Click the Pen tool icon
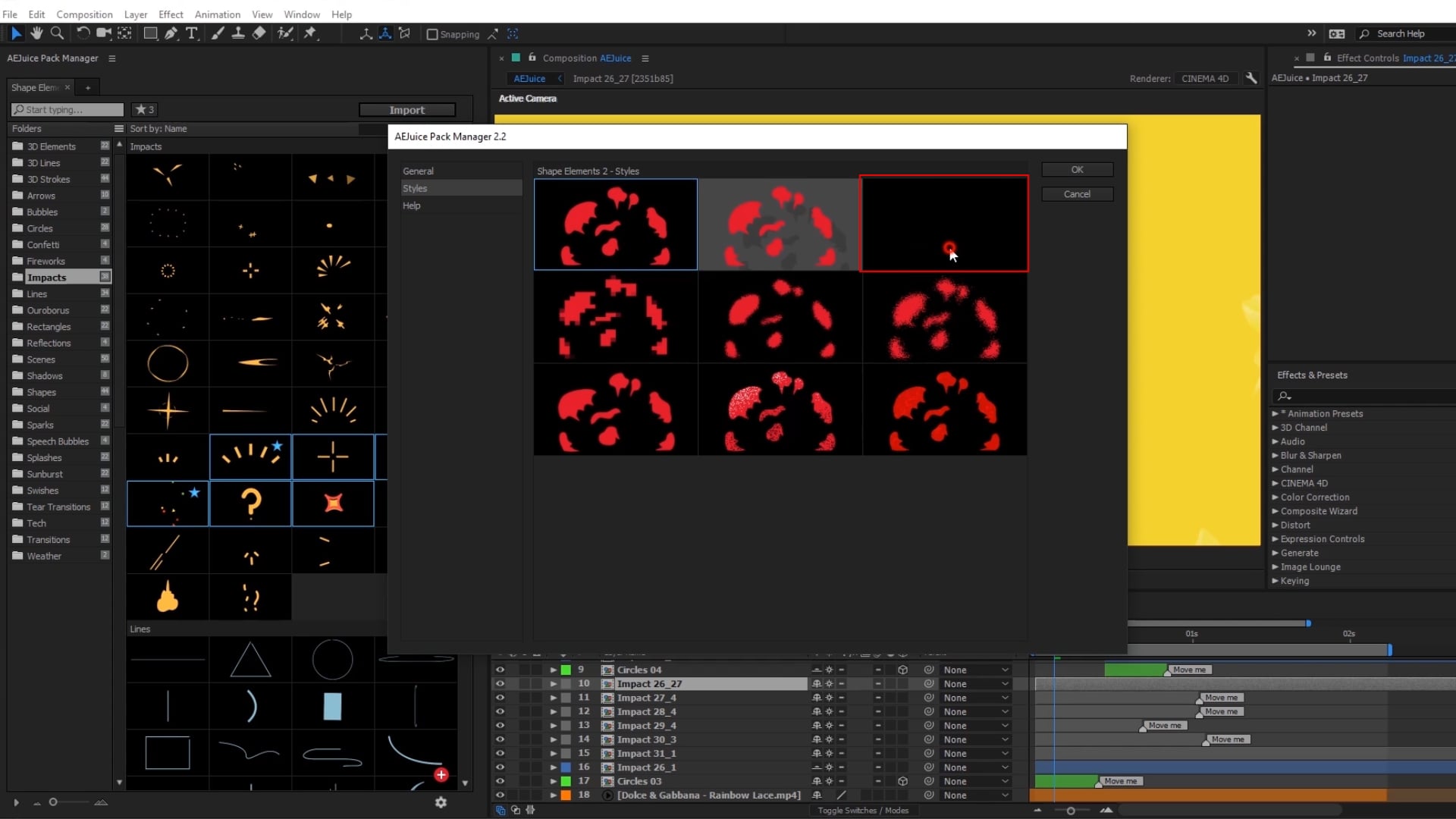Image resolution: width=1456 pixels, height=819 pixels. [172, 33]
